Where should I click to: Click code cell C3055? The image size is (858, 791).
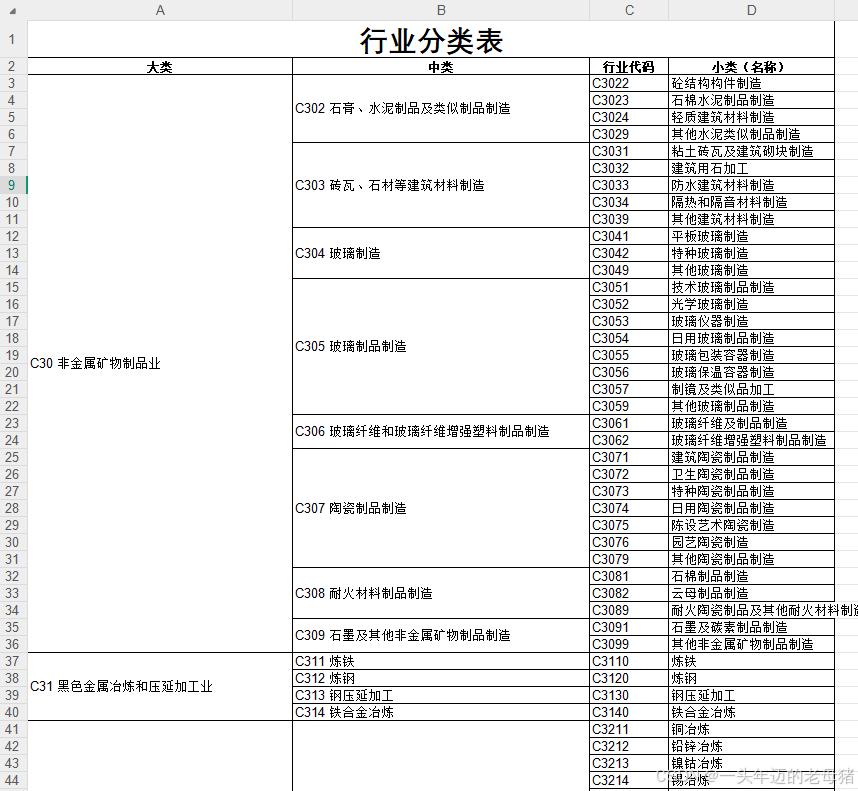(629, 355)
